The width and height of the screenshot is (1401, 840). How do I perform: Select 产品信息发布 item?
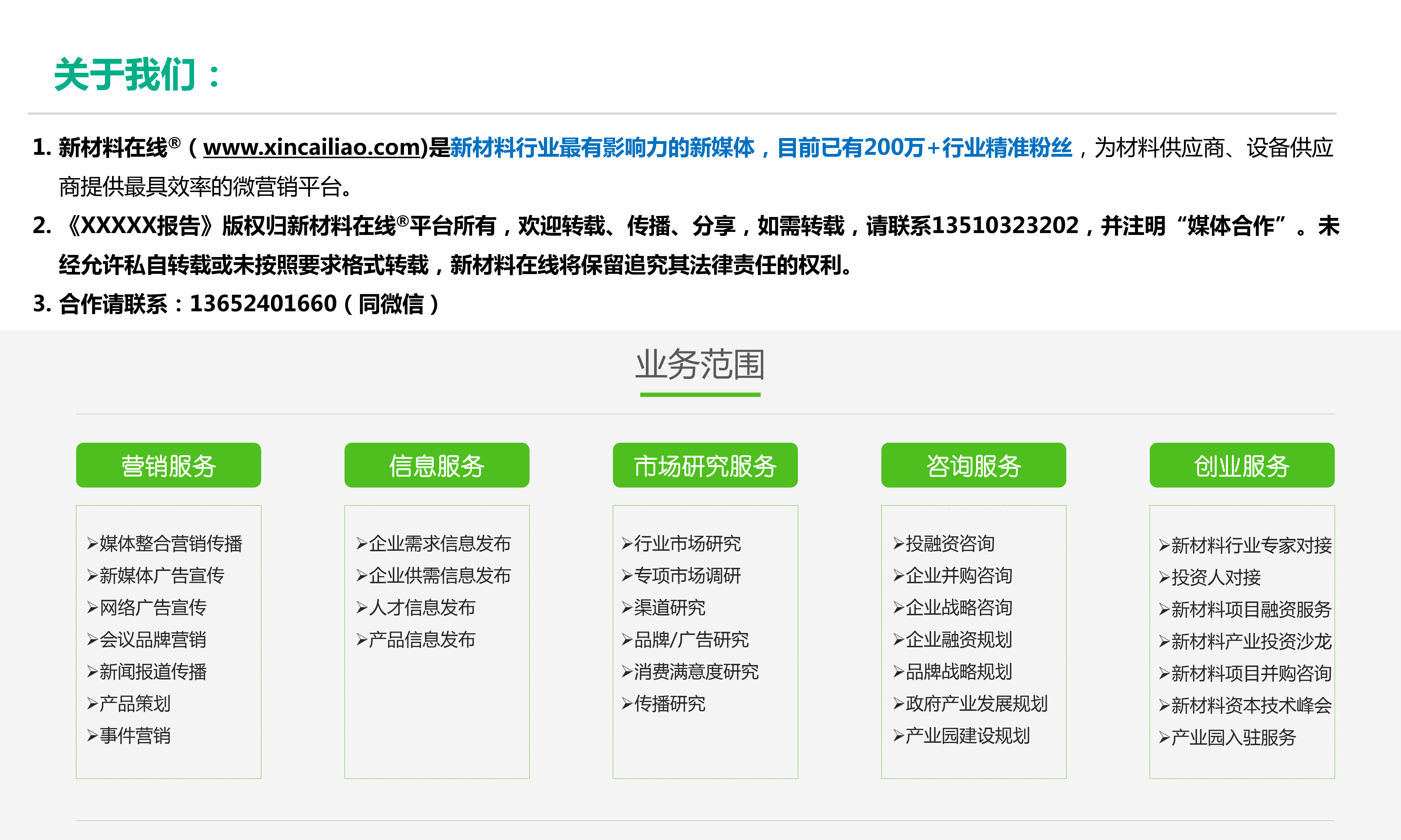416,640
